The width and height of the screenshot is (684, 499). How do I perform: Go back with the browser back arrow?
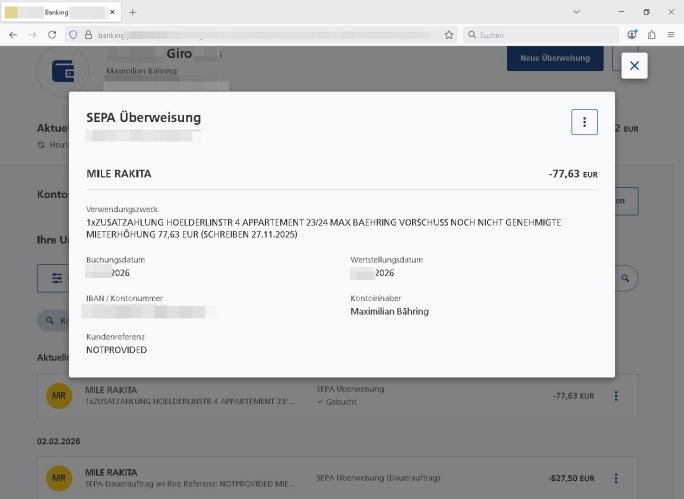coord(12,34)
